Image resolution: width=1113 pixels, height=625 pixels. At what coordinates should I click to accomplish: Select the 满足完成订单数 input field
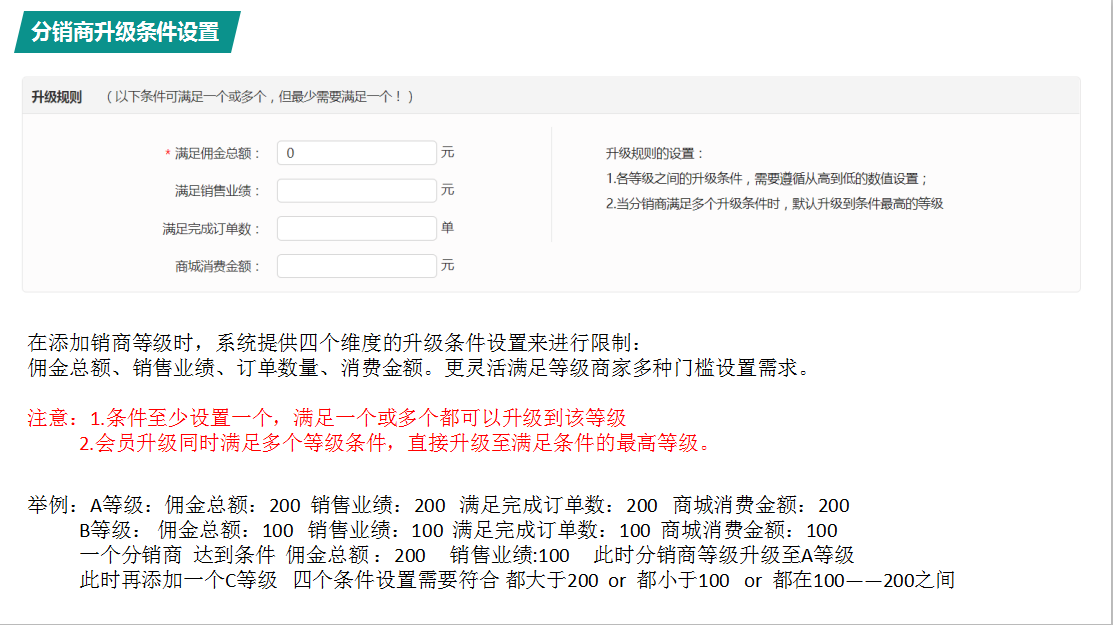tap(356, 229)
